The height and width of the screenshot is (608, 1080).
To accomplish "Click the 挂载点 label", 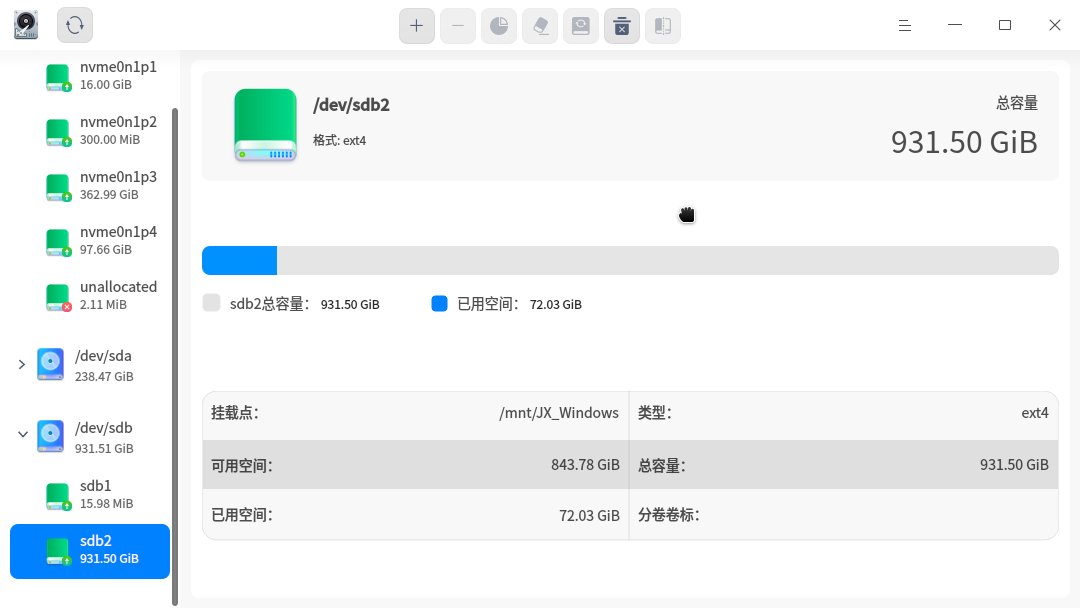I will coord(235,413).
